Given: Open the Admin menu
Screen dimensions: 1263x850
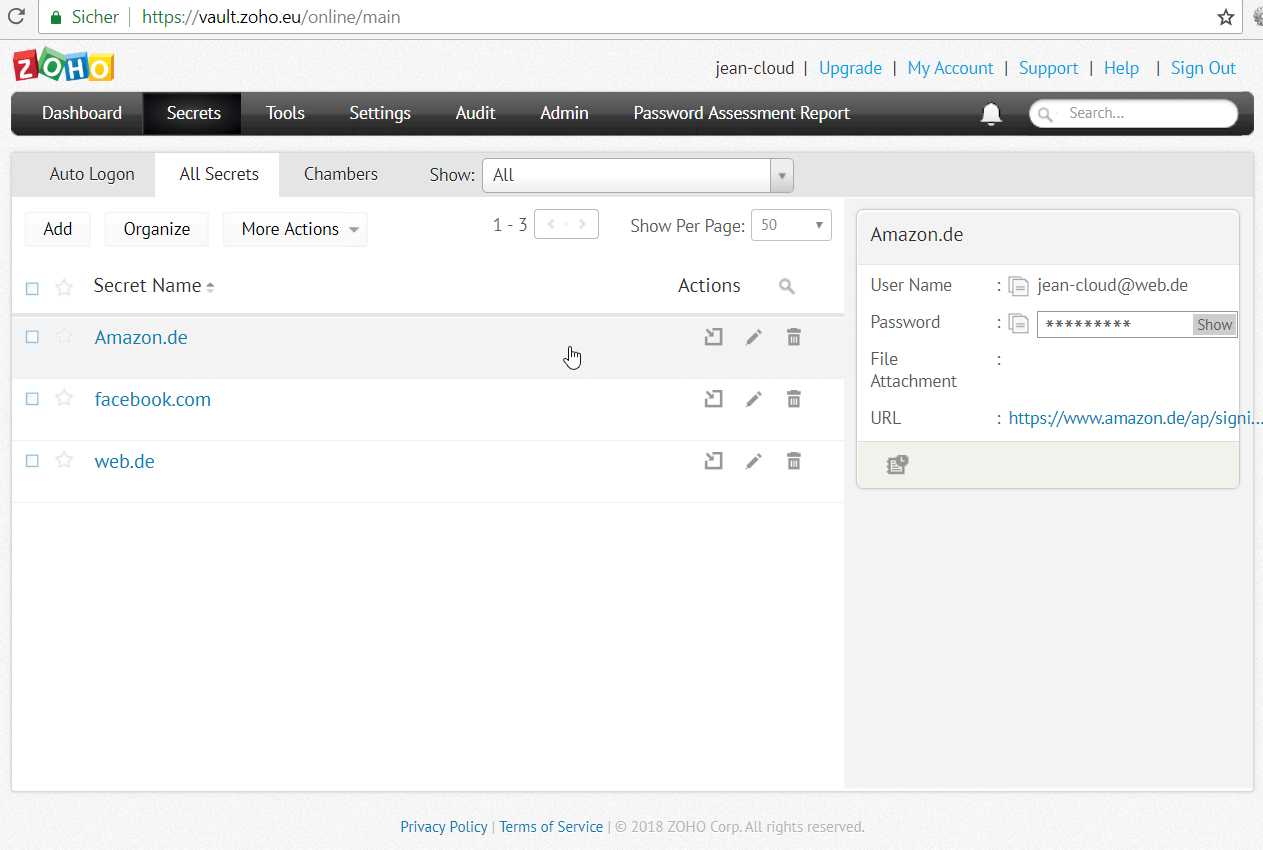Looking at the screenshot, I should click(x=564, y=113).
